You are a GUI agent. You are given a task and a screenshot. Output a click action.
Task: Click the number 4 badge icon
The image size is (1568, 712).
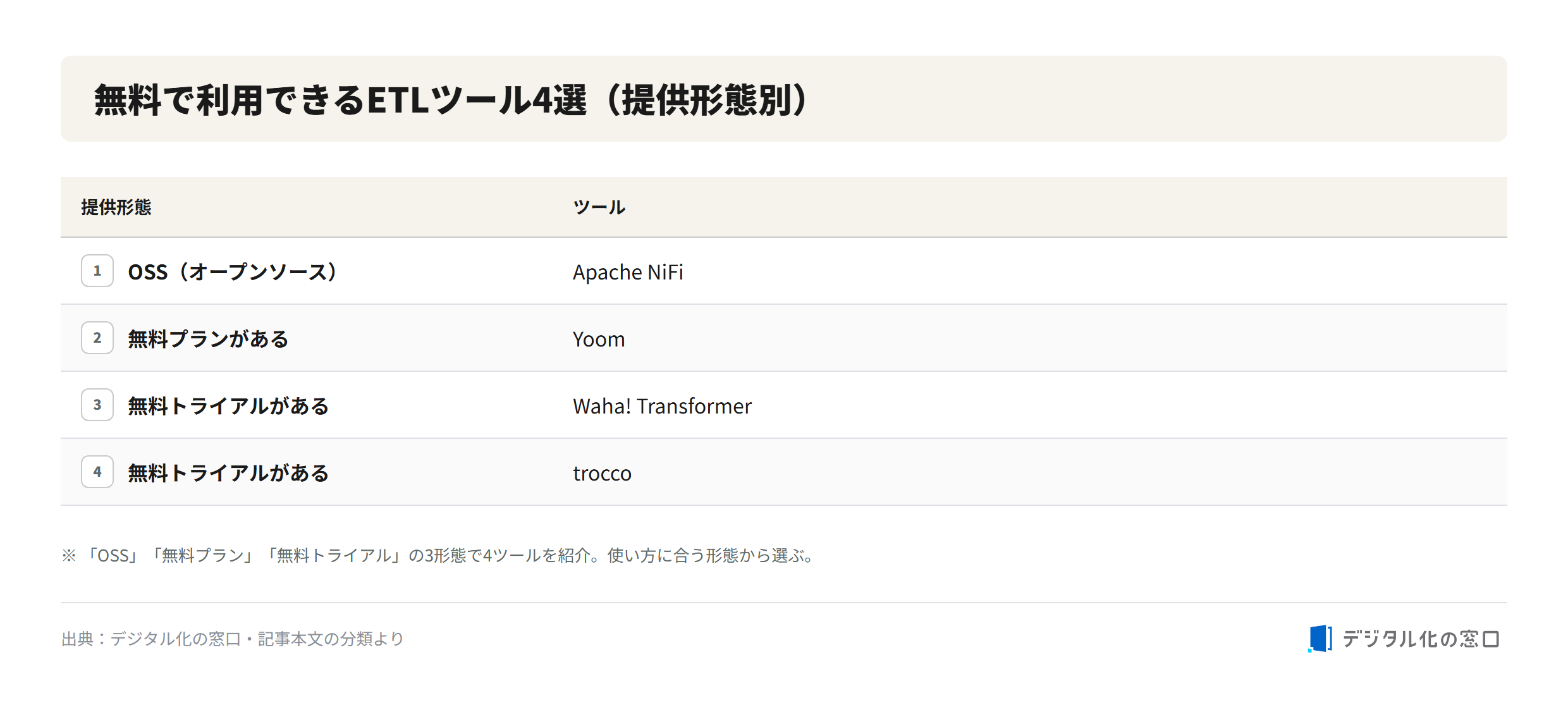coord(97,472)
